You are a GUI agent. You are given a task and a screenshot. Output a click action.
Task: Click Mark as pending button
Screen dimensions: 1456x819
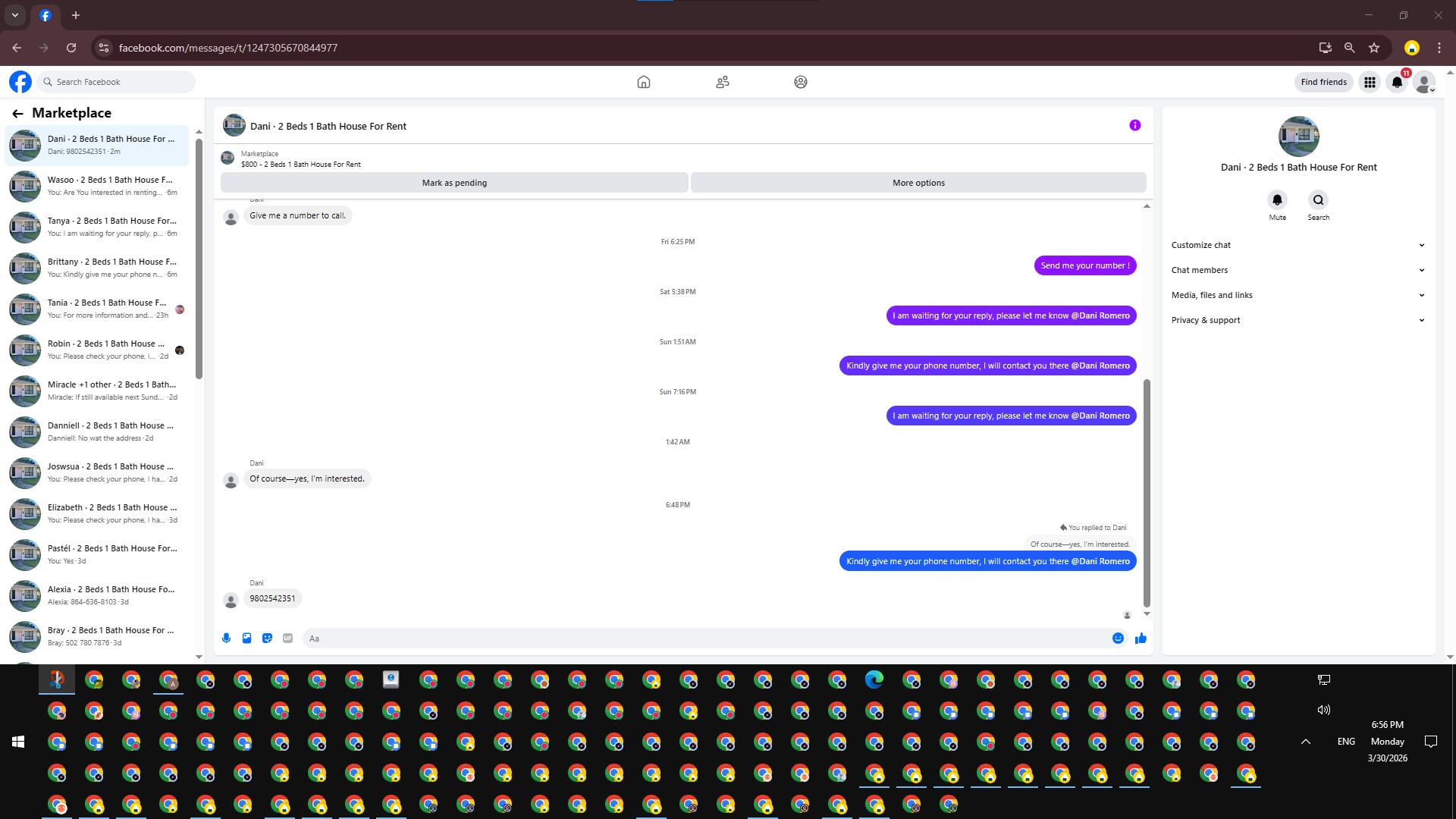point(454,183)
